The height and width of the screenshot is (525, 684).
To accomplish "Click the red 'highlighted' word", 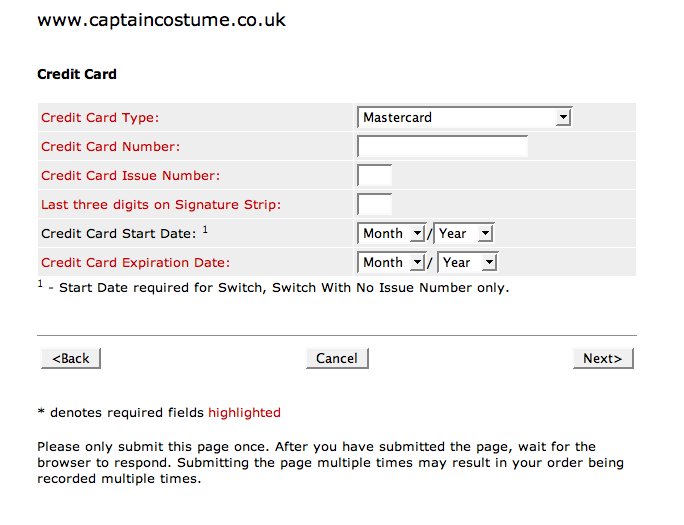I will click(x=244, y=412).
